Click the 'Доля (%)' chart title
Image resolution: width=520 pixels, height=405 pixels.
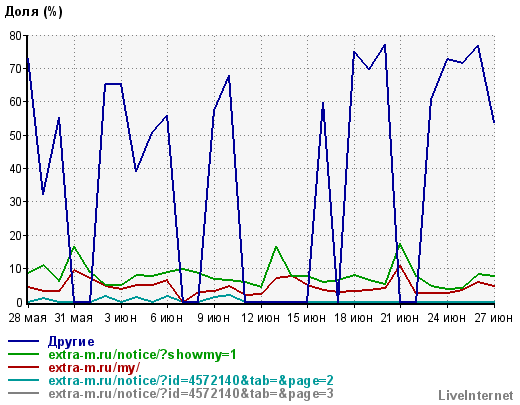tap(33, 12)
